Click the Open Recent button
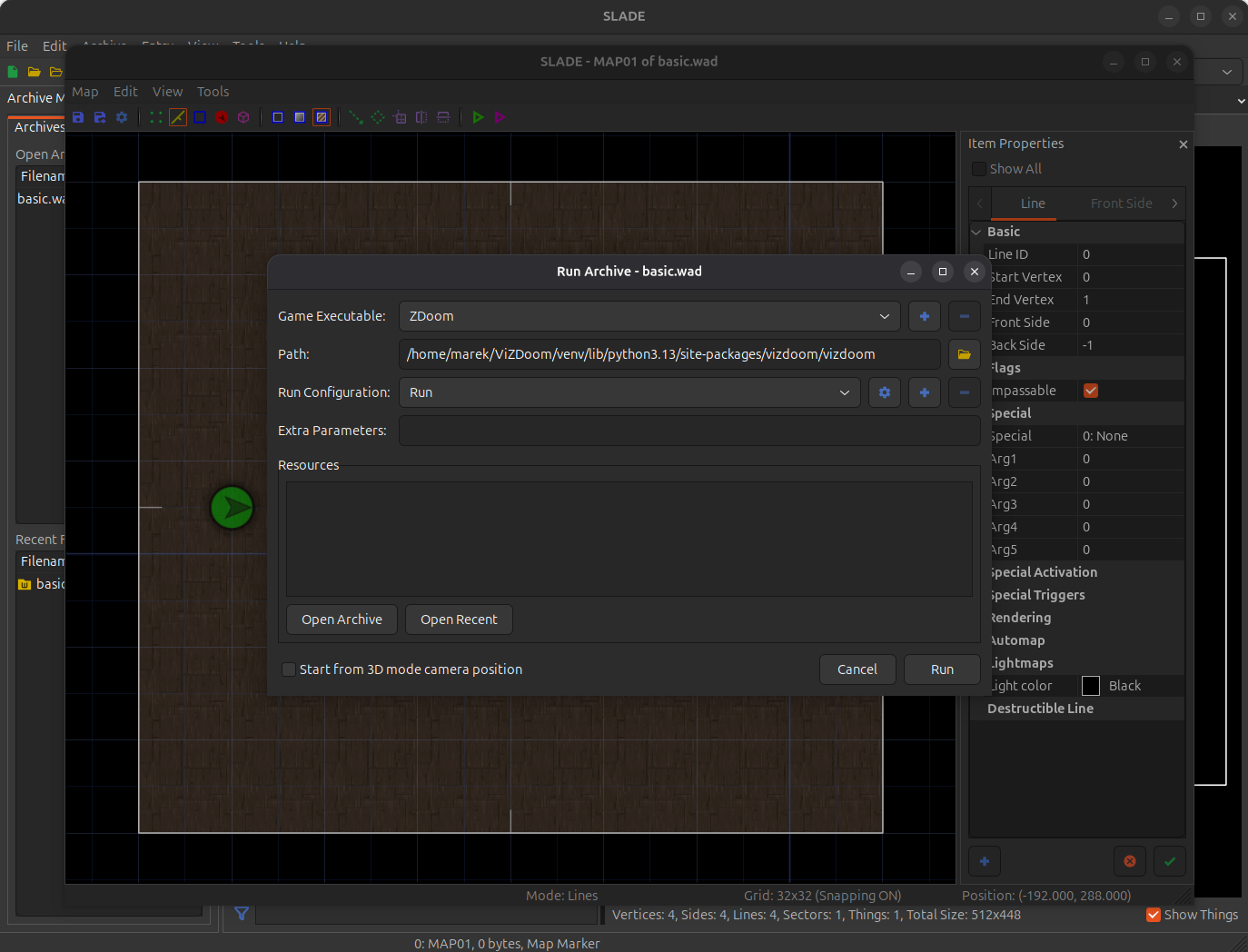 click(459, 620)
